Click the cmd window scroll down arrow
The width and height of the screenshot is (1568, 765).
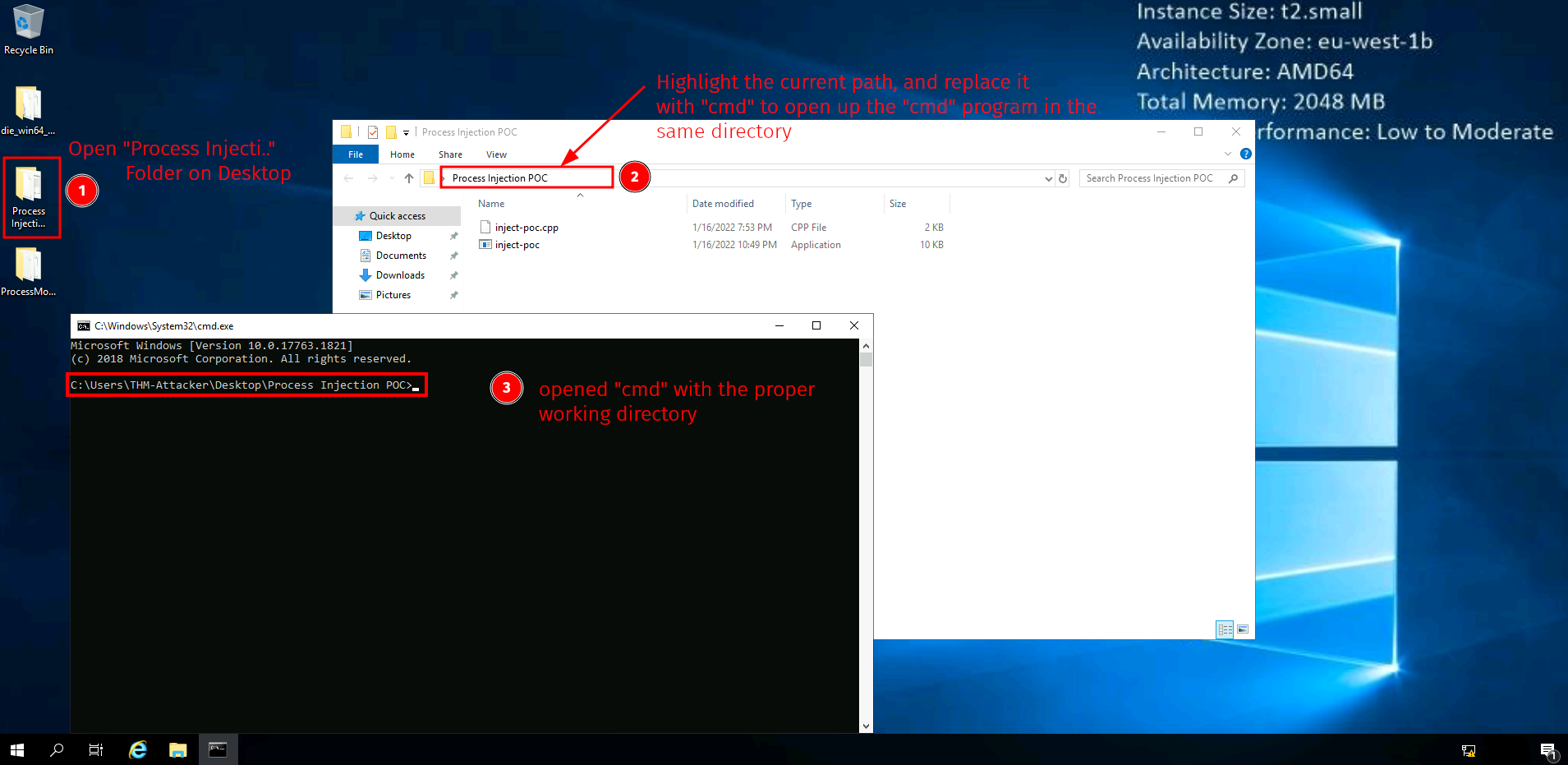tap(866, 726)
